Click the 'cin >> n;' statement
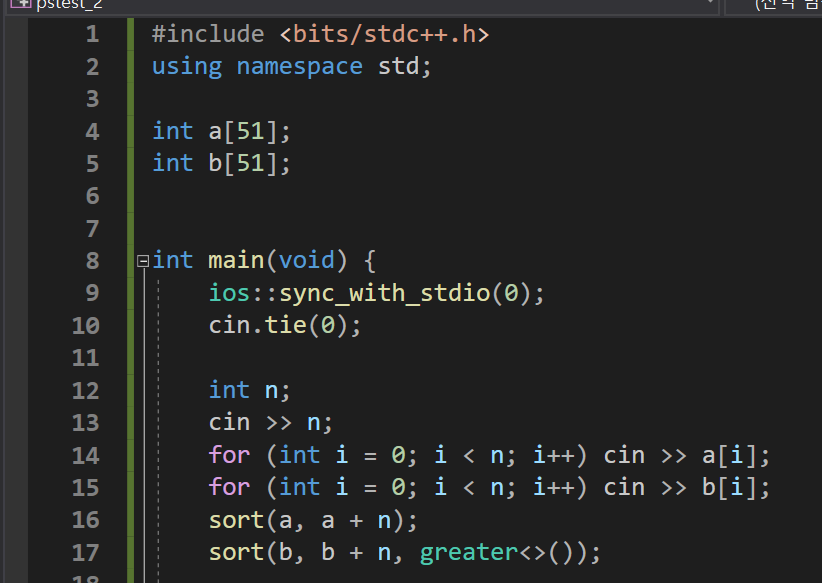The image size is (822, 583). click(271, 423)
